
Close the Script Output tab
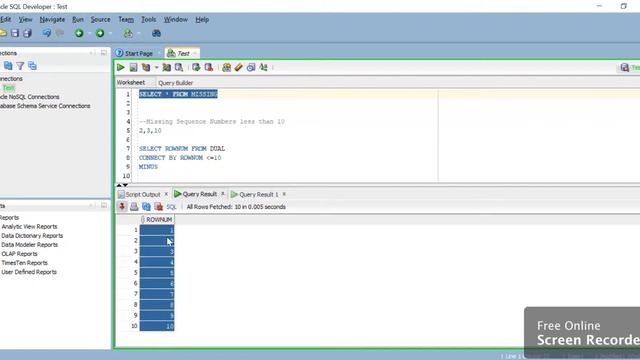click(x=166, y=194)
